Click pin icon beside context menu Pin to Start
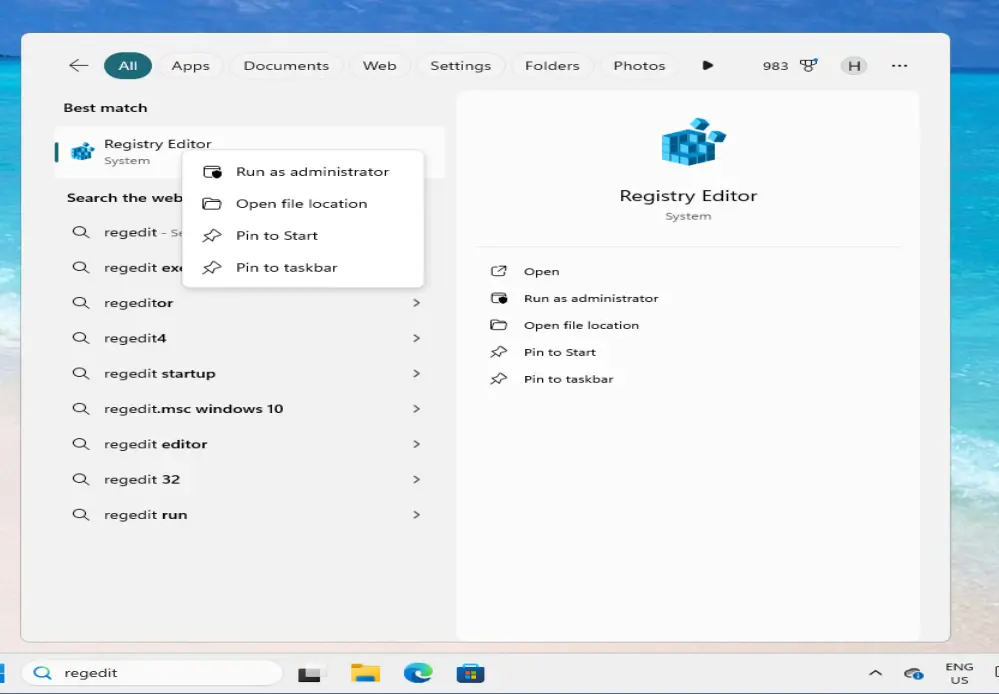This screenshot has height=694, width=999. (212, 235)
